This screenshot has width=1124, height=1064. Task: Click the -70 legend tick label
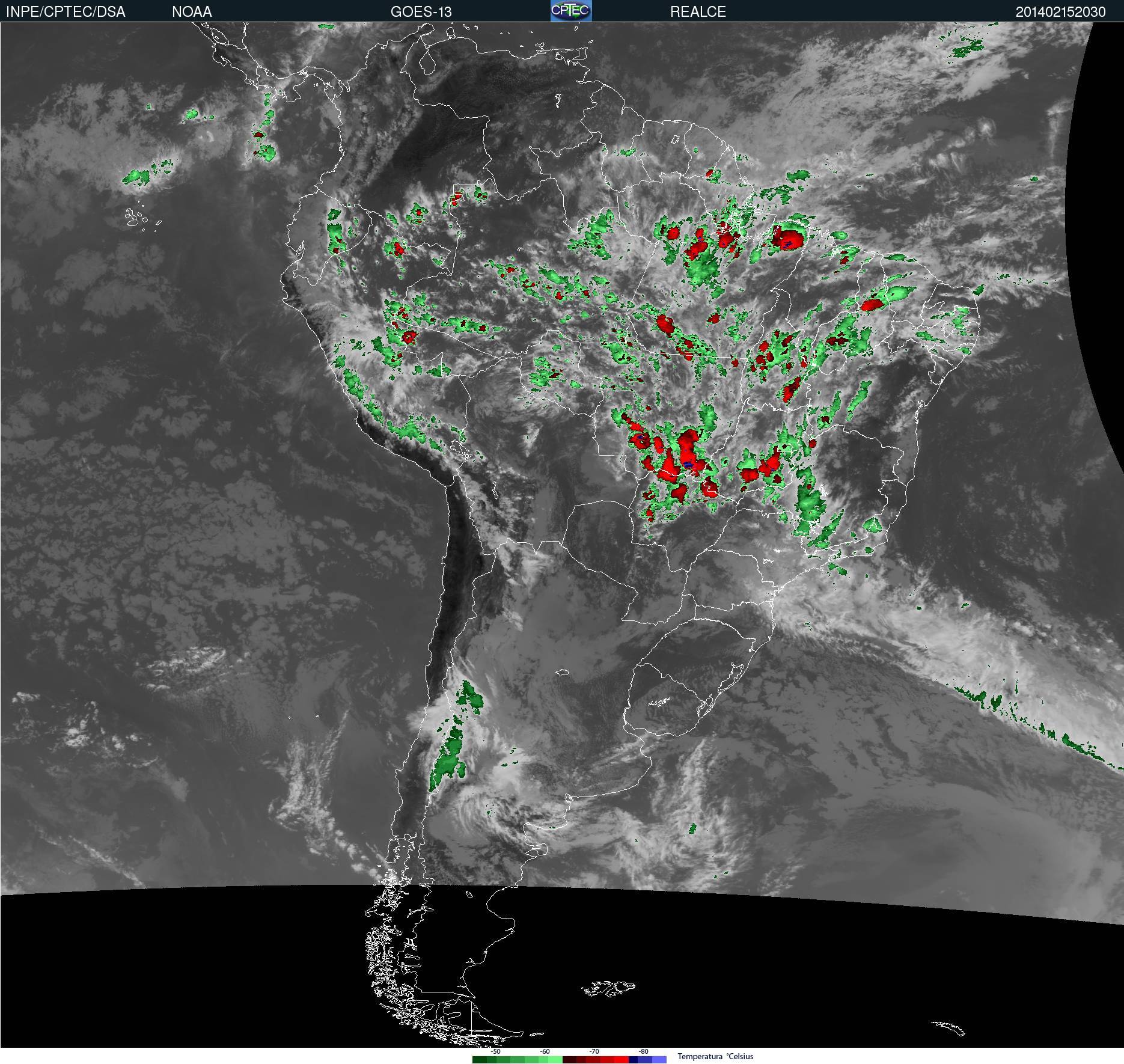click(594, 1051)
